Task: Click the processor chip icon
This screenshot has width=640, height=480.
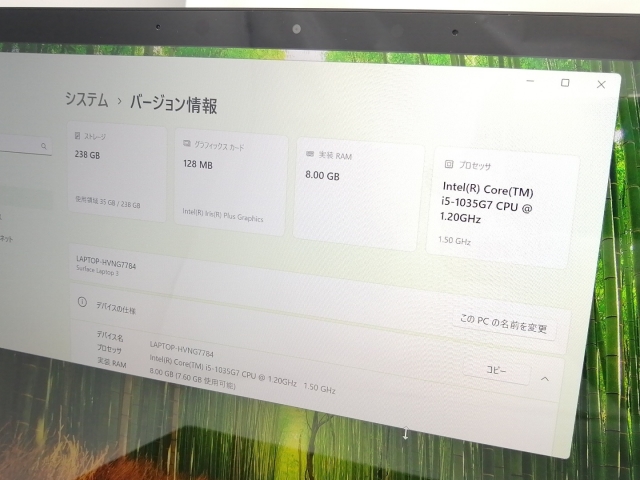Action: [x=449, y=164]
